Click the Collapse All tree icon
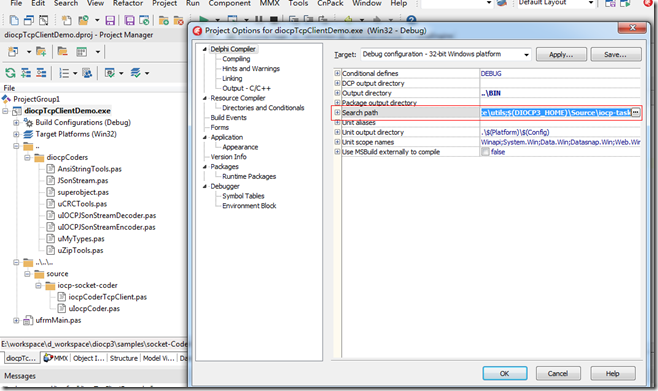The image size is (658, 391). (x=41, y=73)
